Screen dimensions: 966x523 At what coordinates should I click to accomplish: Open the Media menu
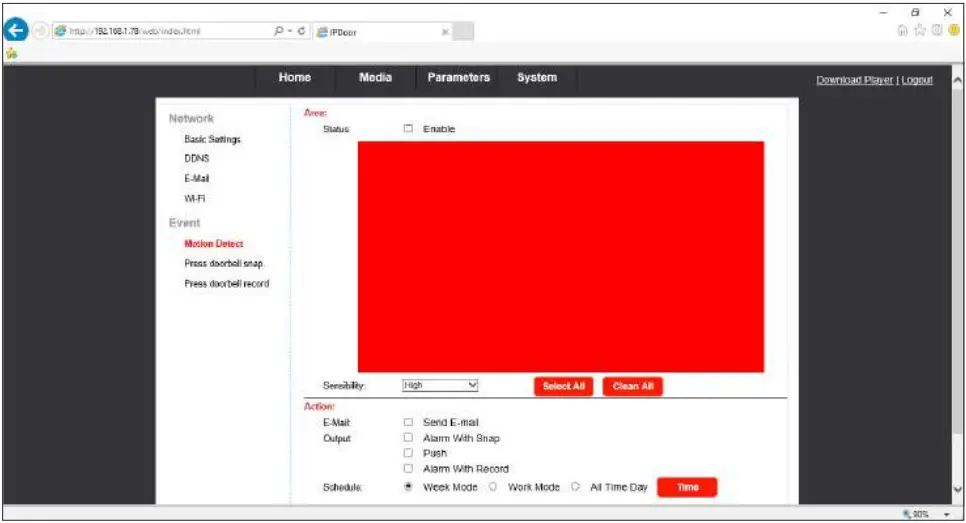(375, 78)
